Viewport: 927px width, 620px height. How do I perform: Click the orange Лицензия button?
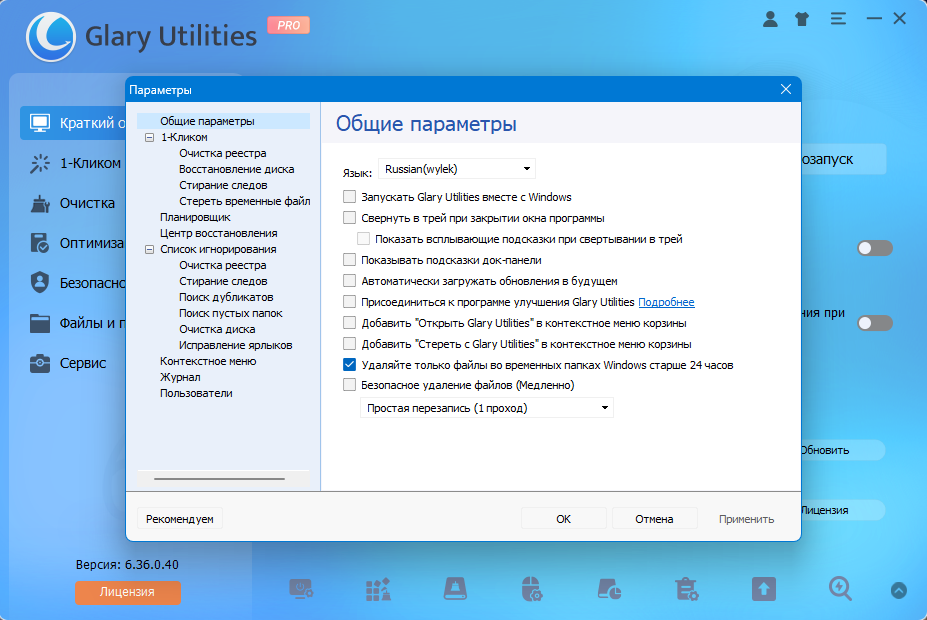point(128,592)
